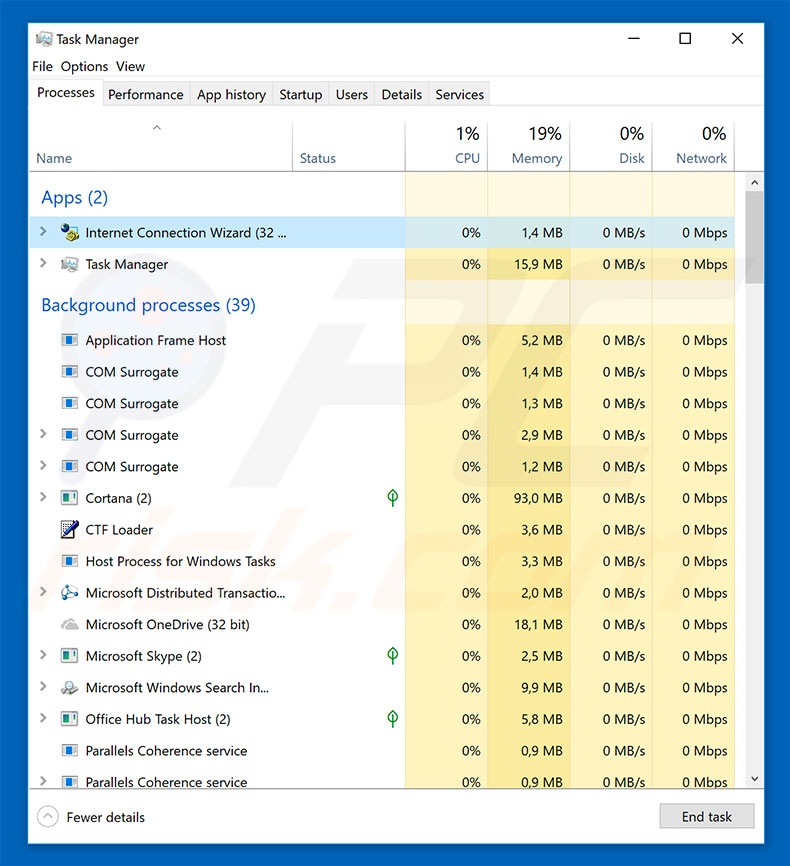Sort by the Name column header
Screen dimensions: 790x866
[x=160, y=146]
